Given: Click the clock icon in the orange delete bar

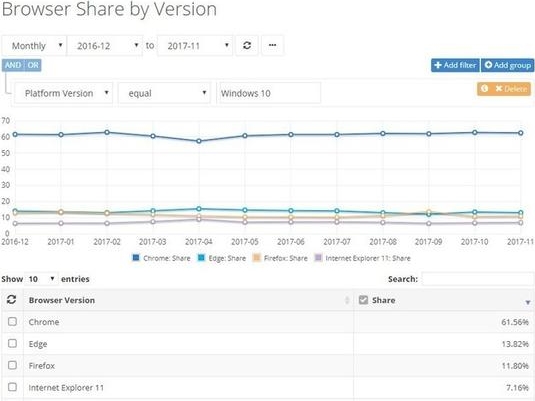Looking at the screenshot, I should coord(485,89).
